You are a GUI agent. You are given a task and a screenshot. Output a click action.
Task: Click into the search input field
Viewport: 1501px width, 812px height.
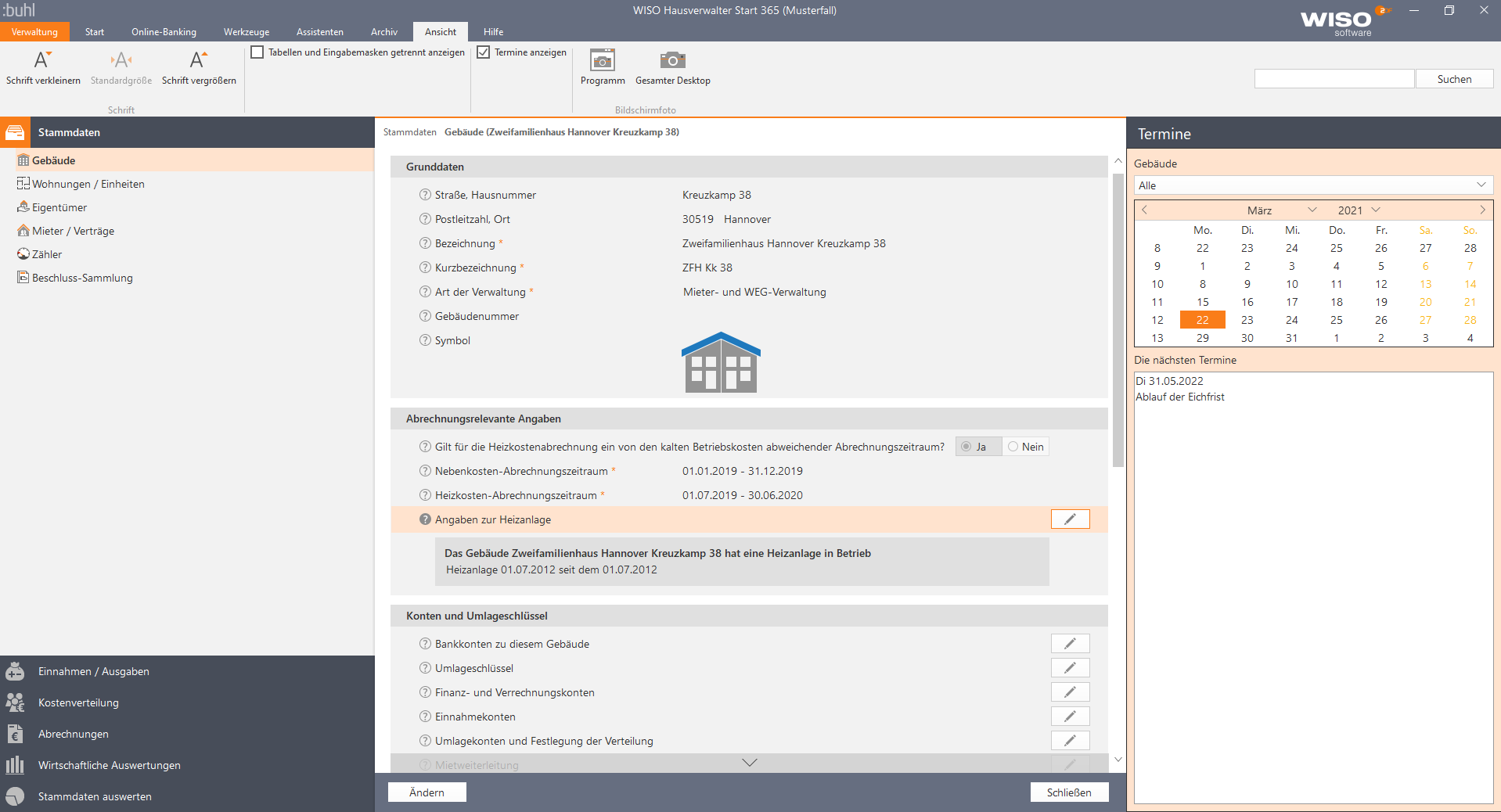1334,79
